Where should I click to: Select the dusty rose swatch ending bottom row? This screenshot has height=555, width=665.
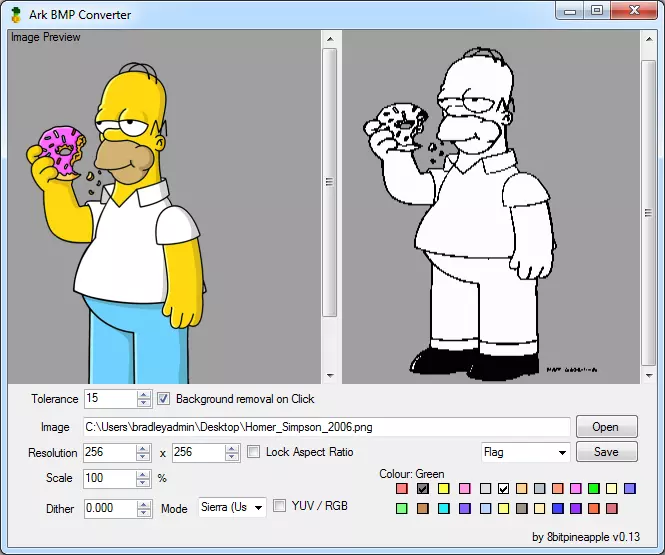(612, 508)
